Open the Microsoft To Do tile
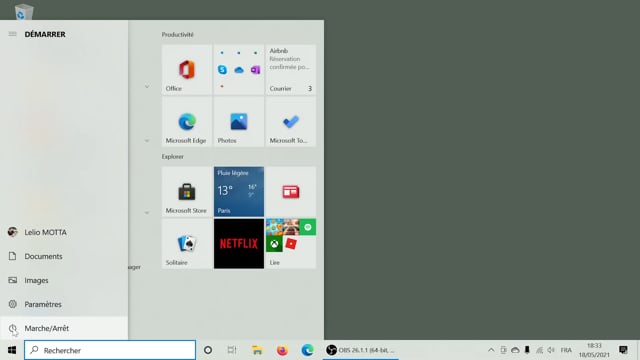The height and width of the screenshot is (360, 640). click(291, 122)
